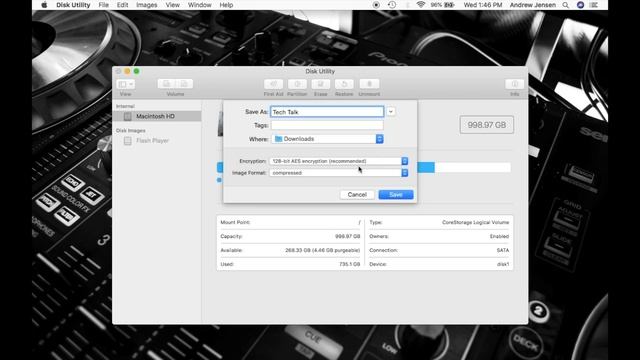Open the Notification Center icon
Image resolution: width=640 pixels, height=360 pixels.
(x=594, y=5)
